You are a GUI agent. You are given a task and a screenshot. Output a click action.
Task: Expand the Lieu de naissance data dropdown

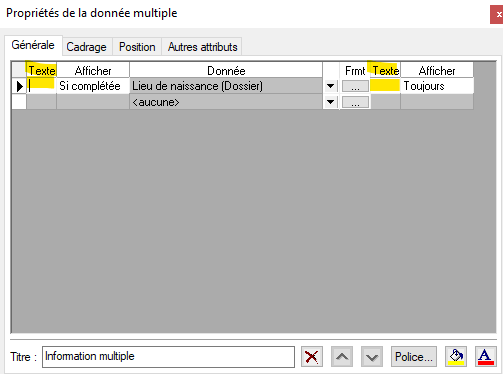[x=330, y=86]
